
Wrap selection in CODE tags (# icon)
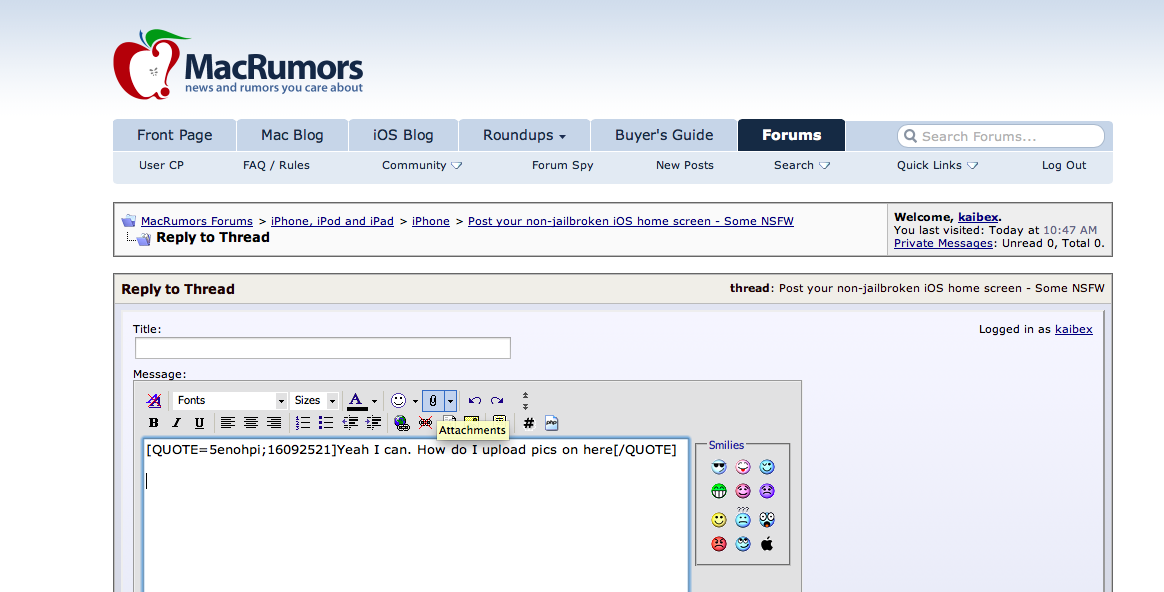coord(529,423)
